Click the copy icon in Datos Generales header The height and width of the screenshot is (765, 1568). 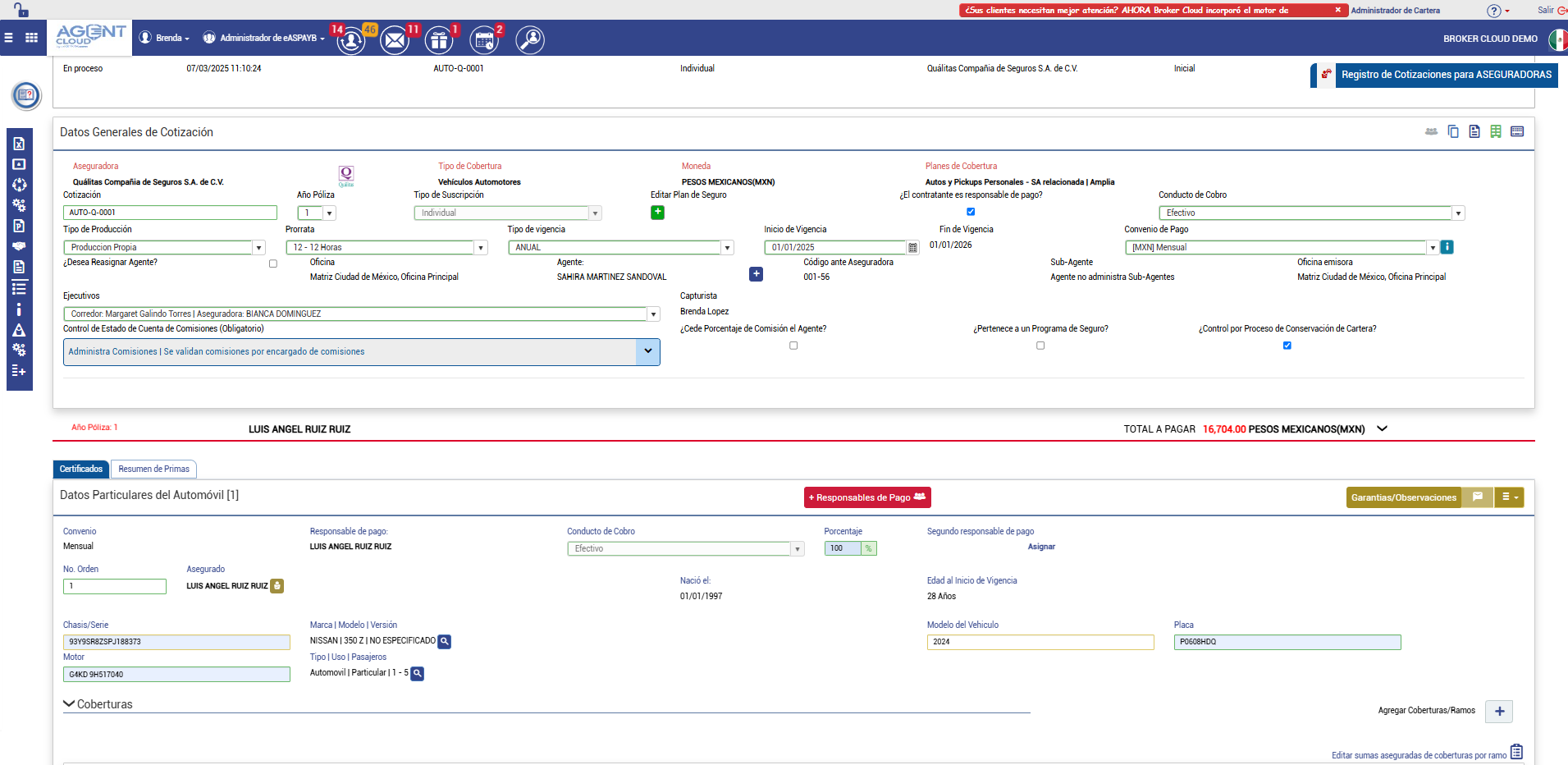(1453, 131)
